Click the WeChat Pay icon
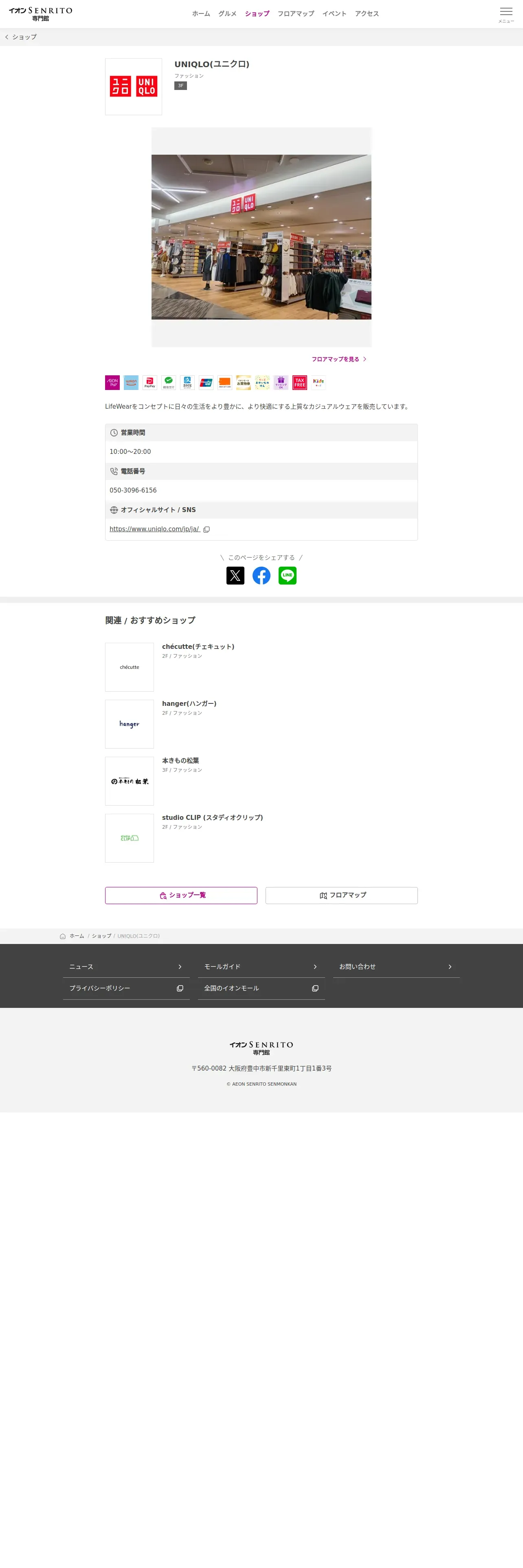This screenshot has width=523, height=1568. [169, 382]
